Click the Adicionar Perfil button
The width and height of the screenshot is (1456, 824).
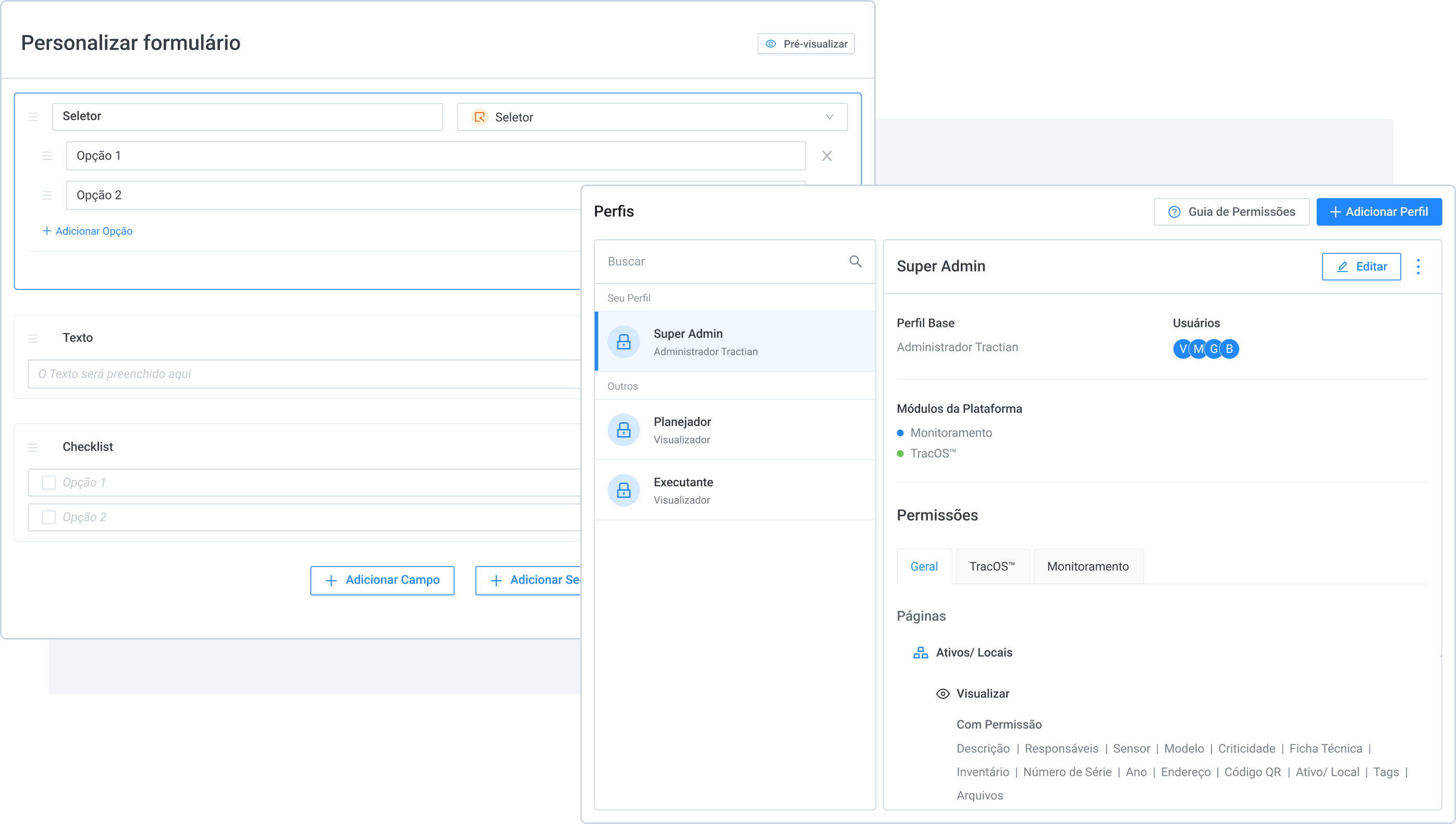pos(1378,212)
